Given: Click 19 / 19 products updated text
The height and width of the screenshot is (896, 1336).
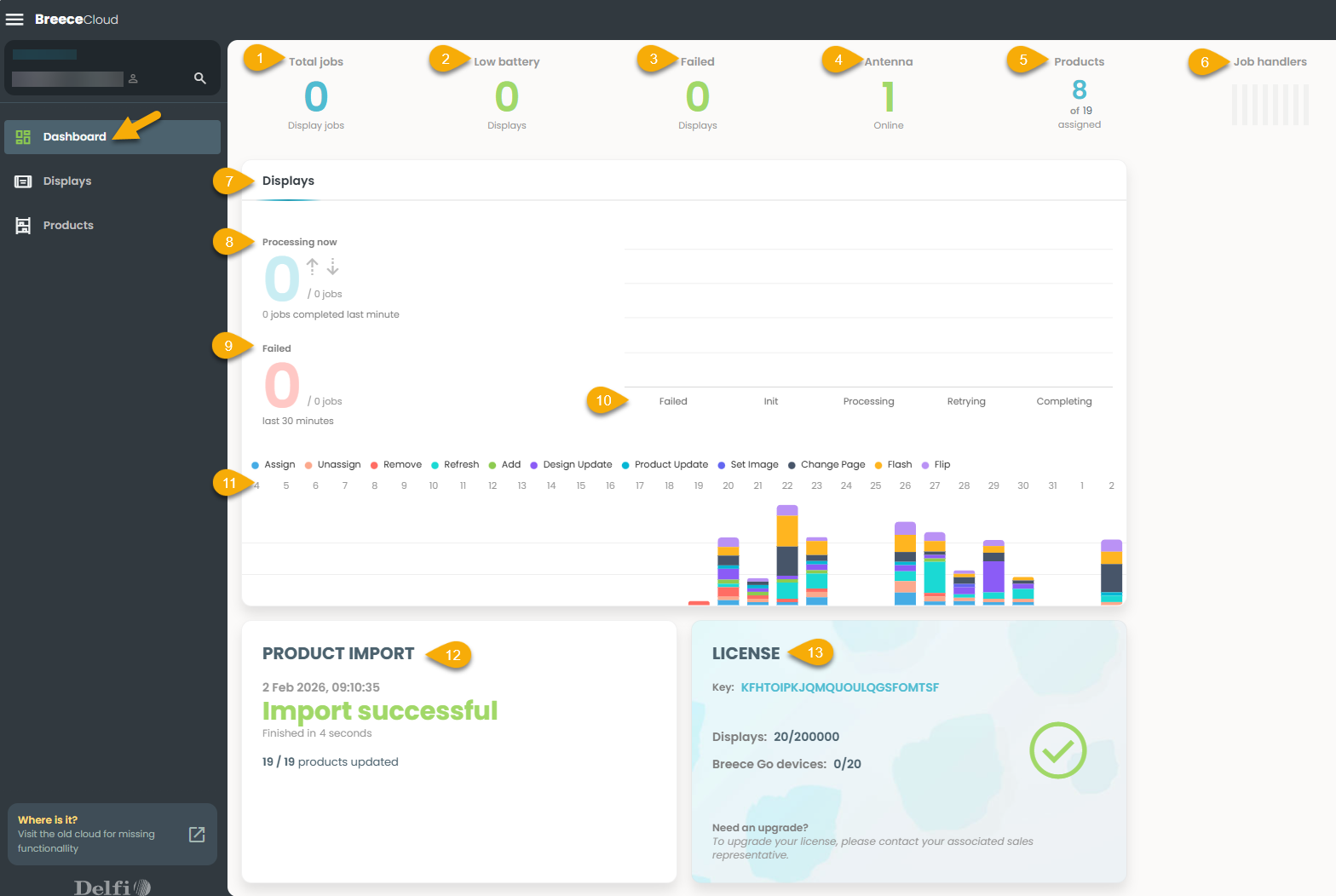Looking at the screenshot, I should coord(331,762).
